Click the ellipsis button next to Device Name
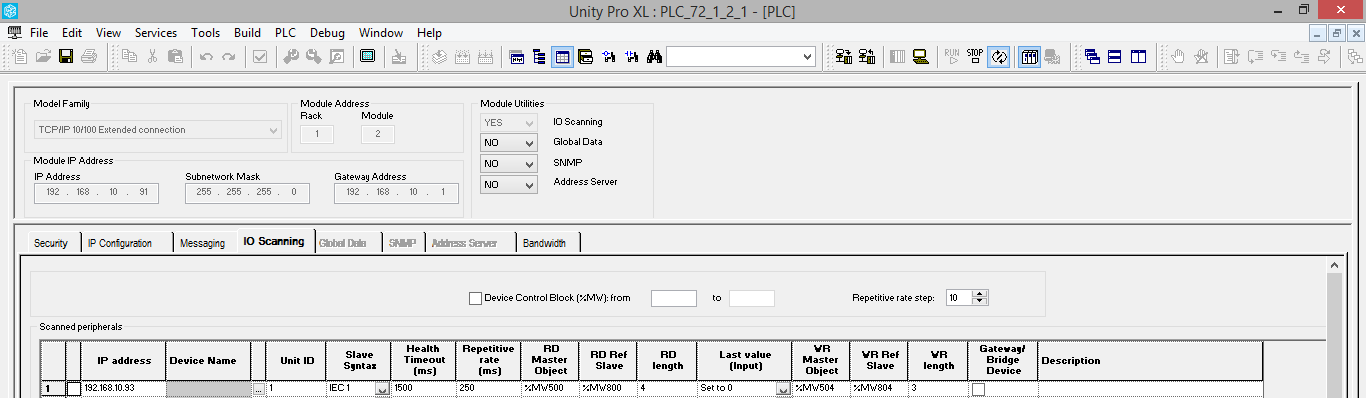The image size is (1366, 398). 258,388
